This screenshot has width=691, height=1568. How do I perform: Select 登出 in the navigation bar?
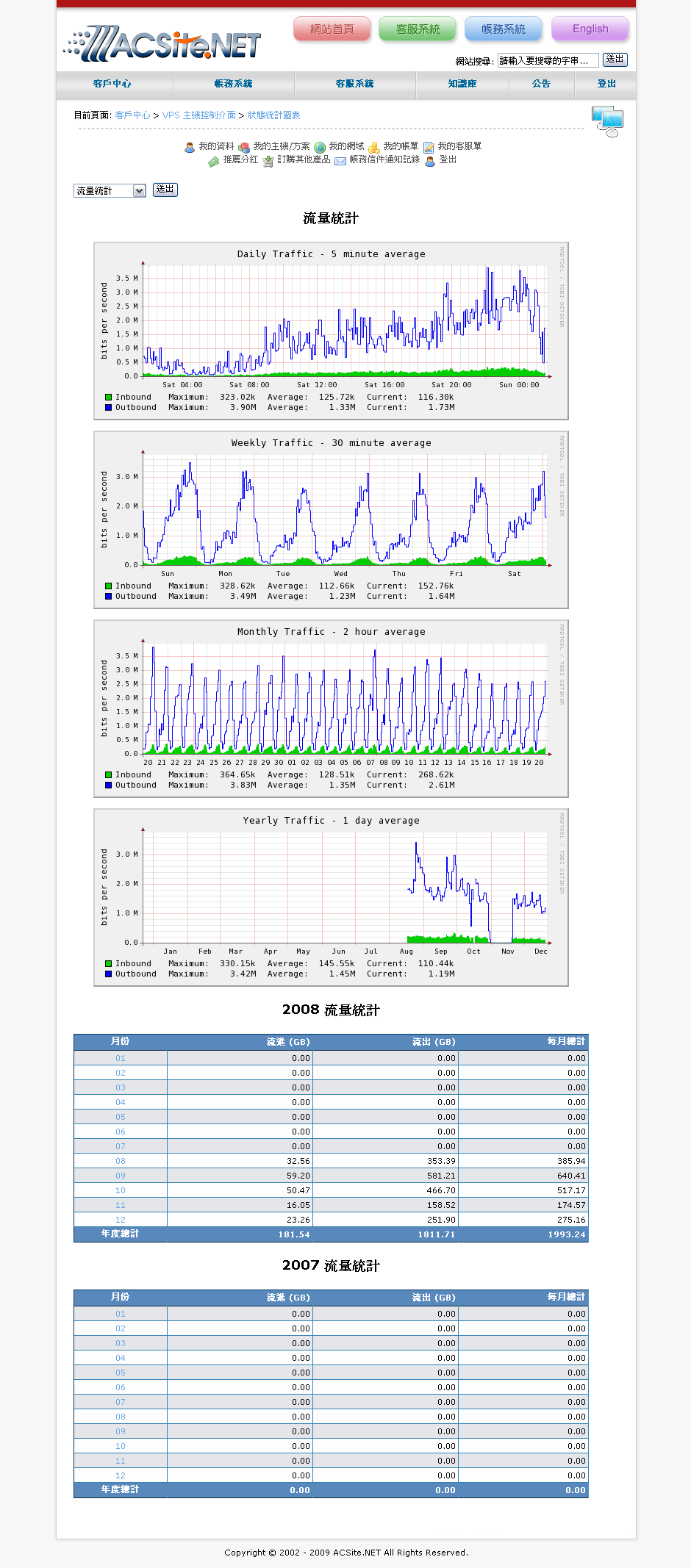pyautogui.click(x=606, y=84)
